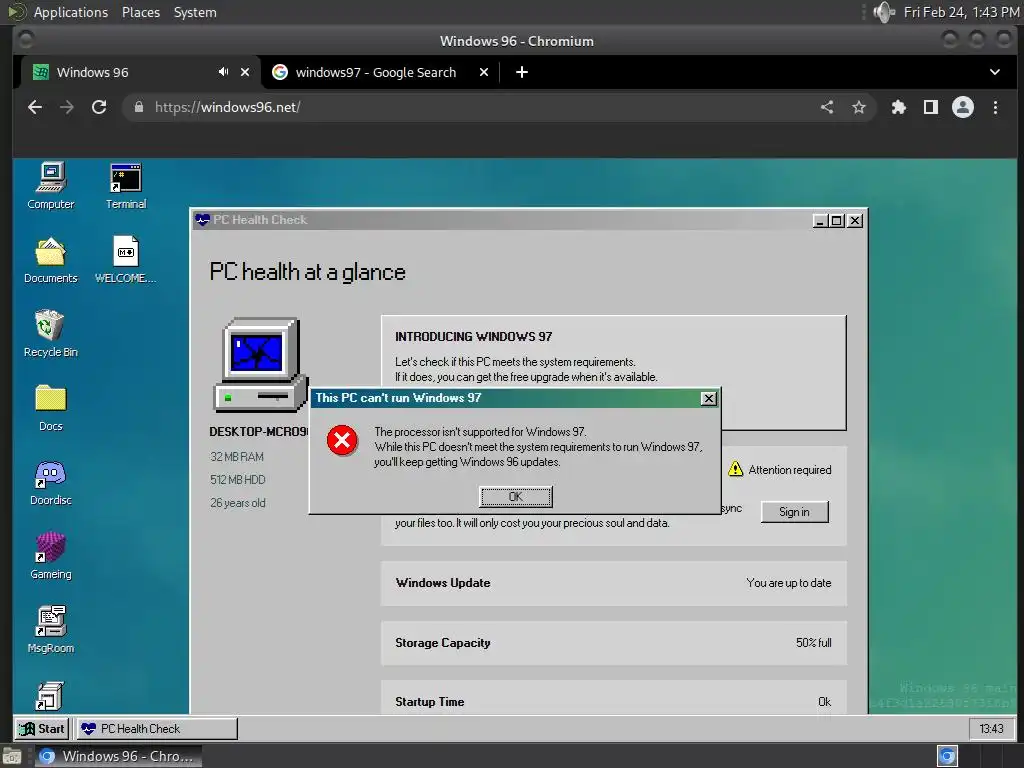
Task: Click the site lock icon
Action: point(138,107)
